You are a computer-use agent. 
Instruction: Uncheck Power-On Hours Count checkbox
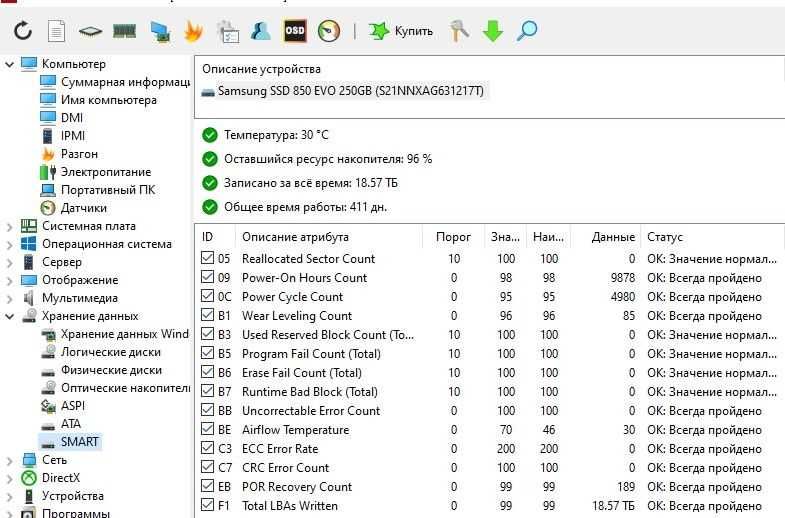(207, 277)
